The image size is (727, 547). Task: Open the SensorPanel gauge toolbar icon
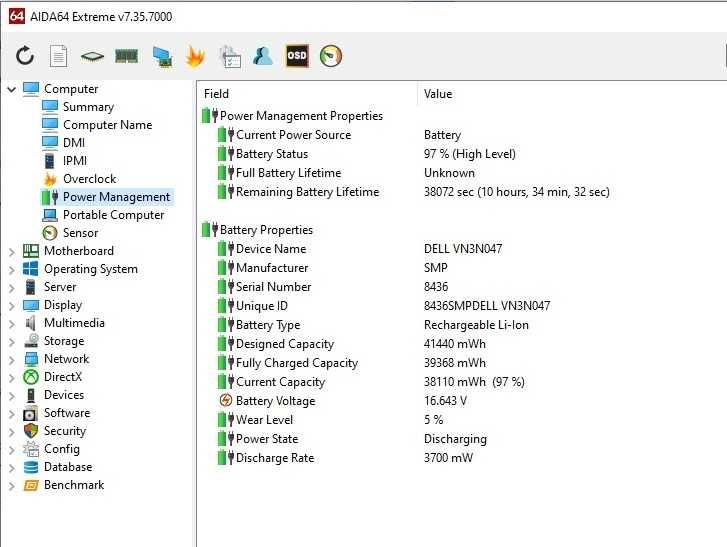click(331, 56)
